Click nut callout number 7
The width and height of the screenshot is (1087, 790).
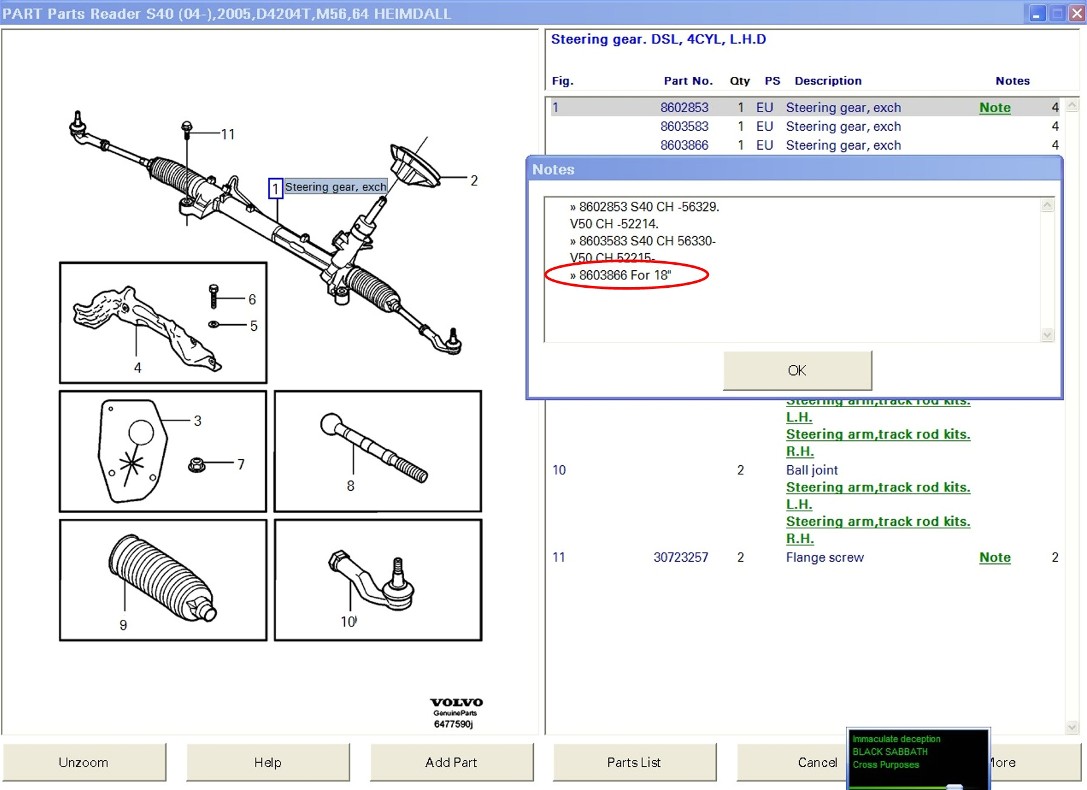241,464
